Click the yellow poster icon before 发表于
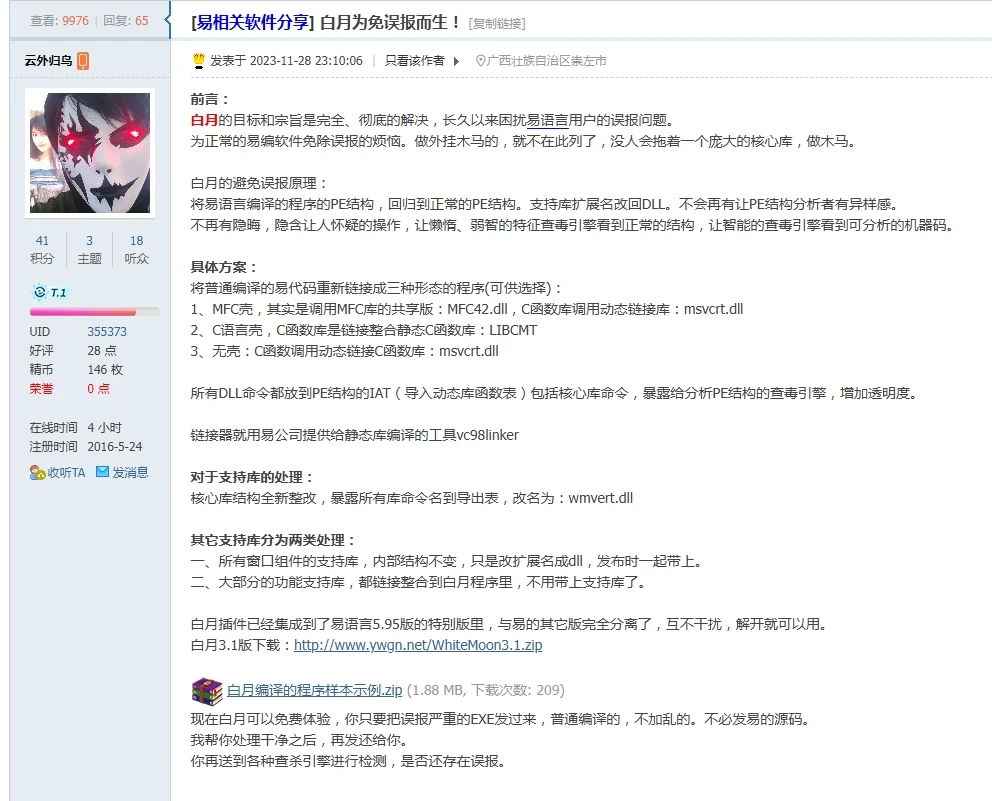 pyautogui.click(x=198, y=61)
